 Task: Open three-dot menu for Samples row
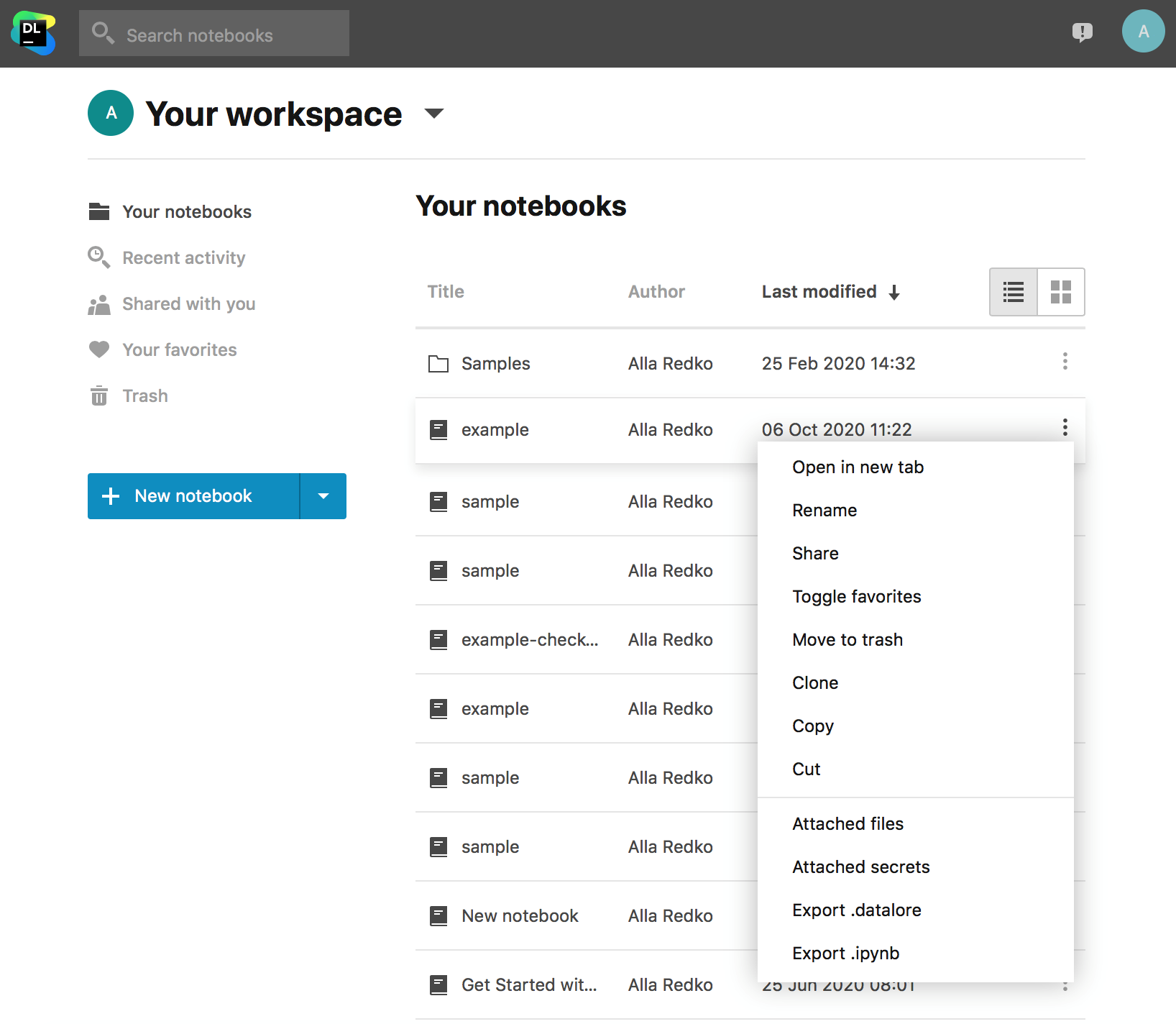pos(1065,362)
